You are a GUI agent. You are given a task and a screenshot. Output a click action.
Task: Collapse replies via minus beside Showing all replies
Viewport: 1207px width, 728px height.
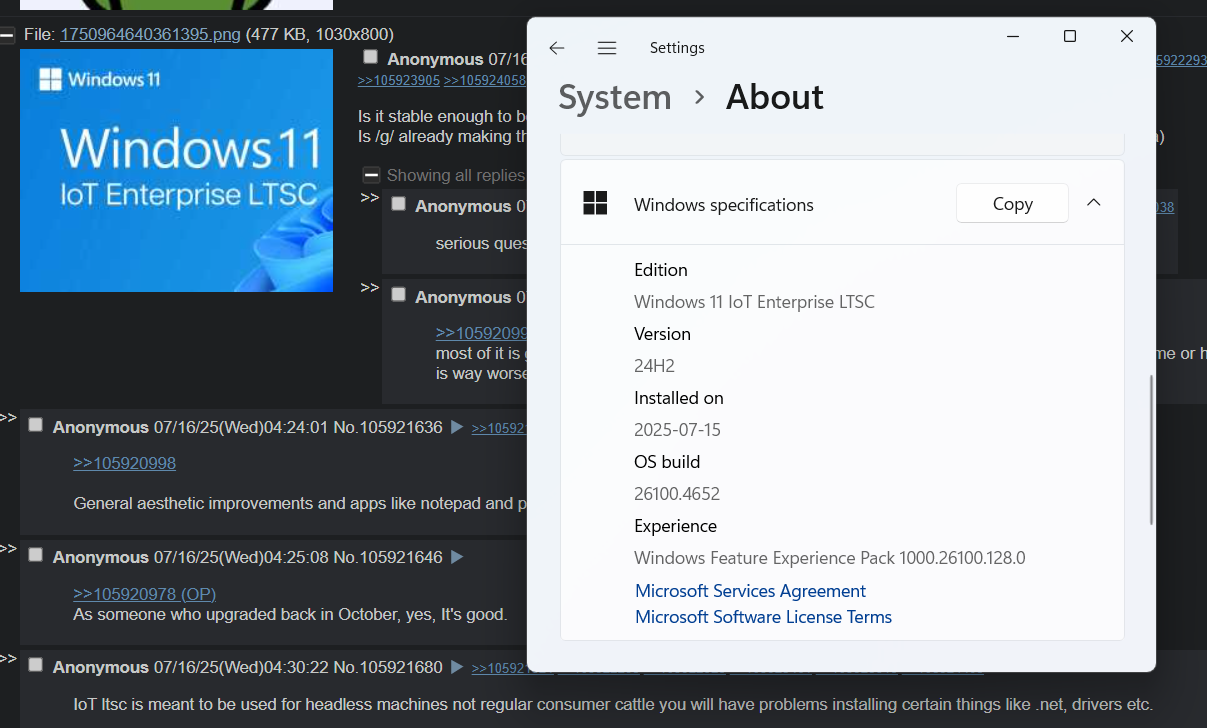[371, 174]
